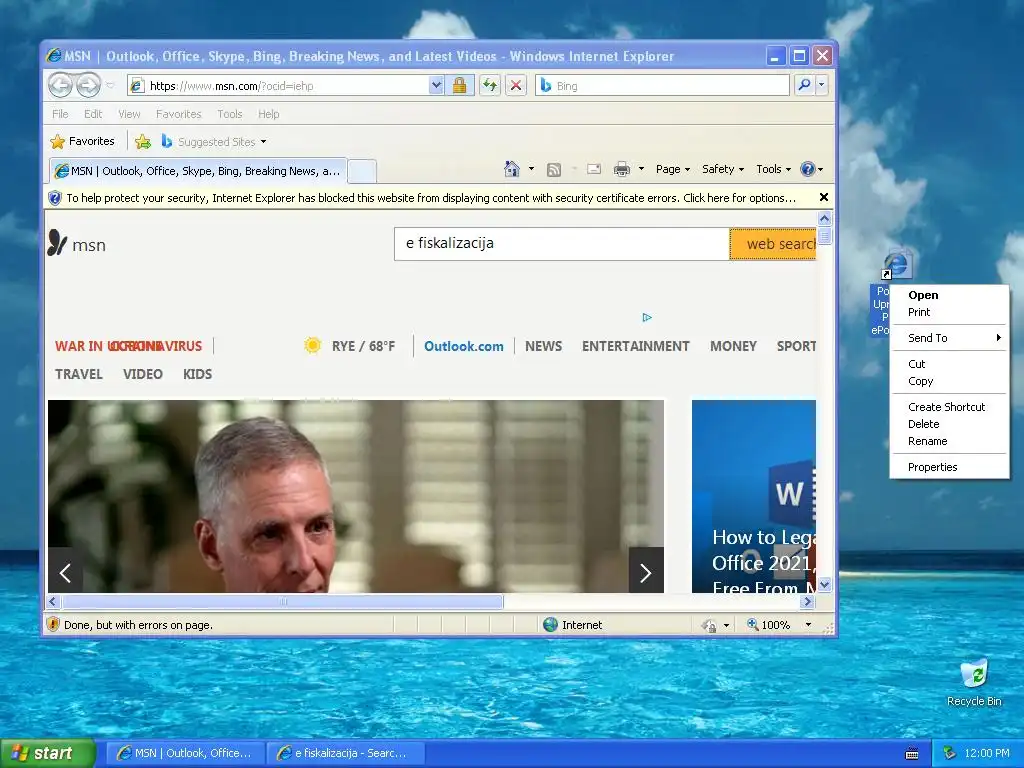Click the AdChoices triangle icon
Image resolution: width=1024 pixels, height=768 pixels.
[647, 317]
